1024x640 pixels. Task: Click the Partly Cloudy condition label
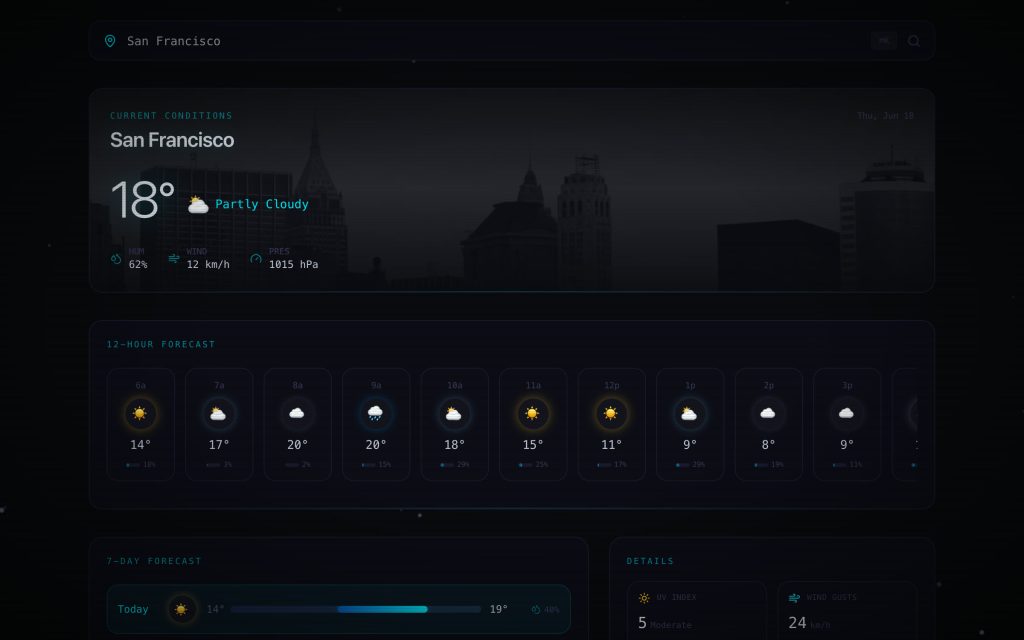[262, 204]
